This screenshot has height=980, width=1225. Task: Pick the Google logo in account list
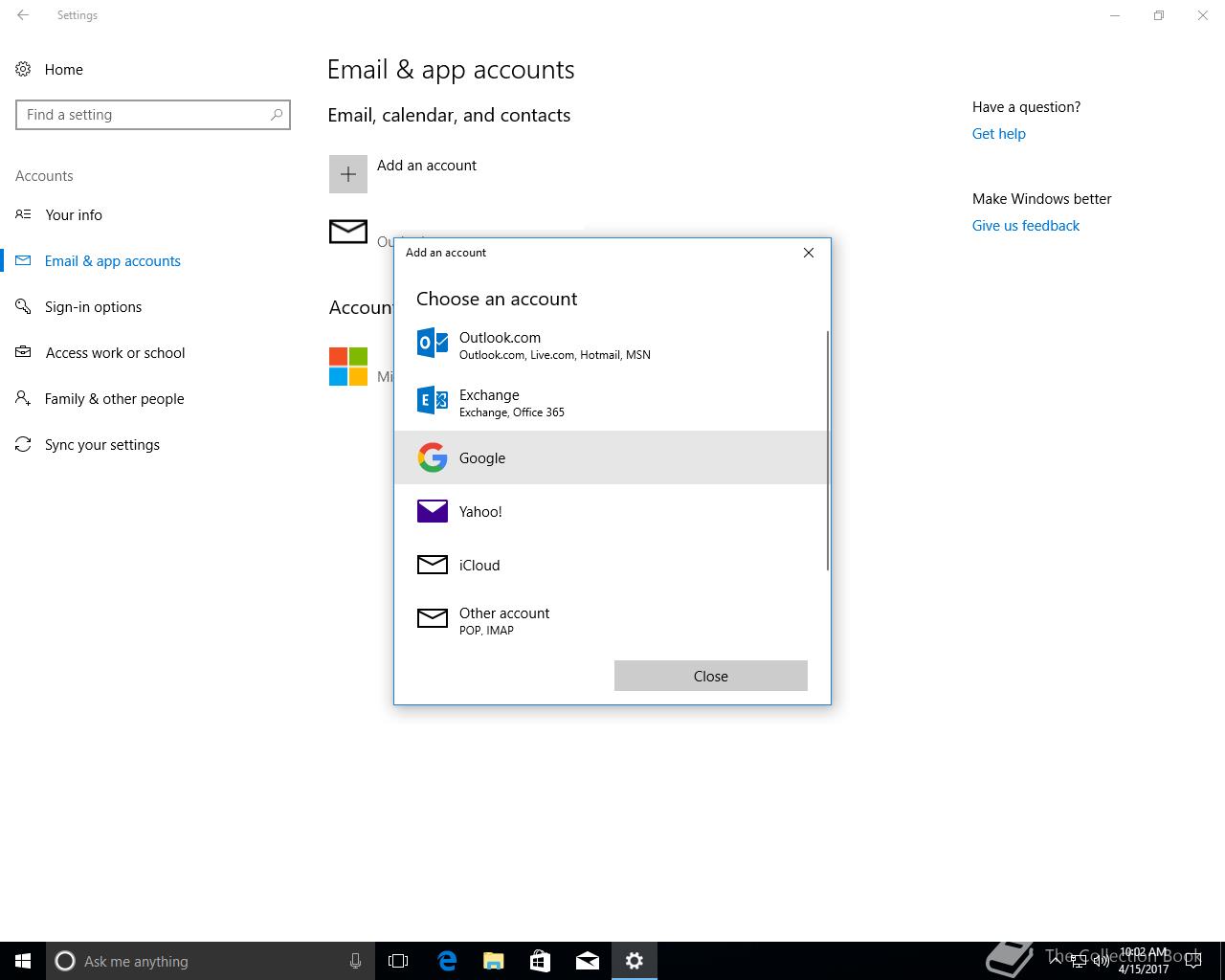click(432, 457)
